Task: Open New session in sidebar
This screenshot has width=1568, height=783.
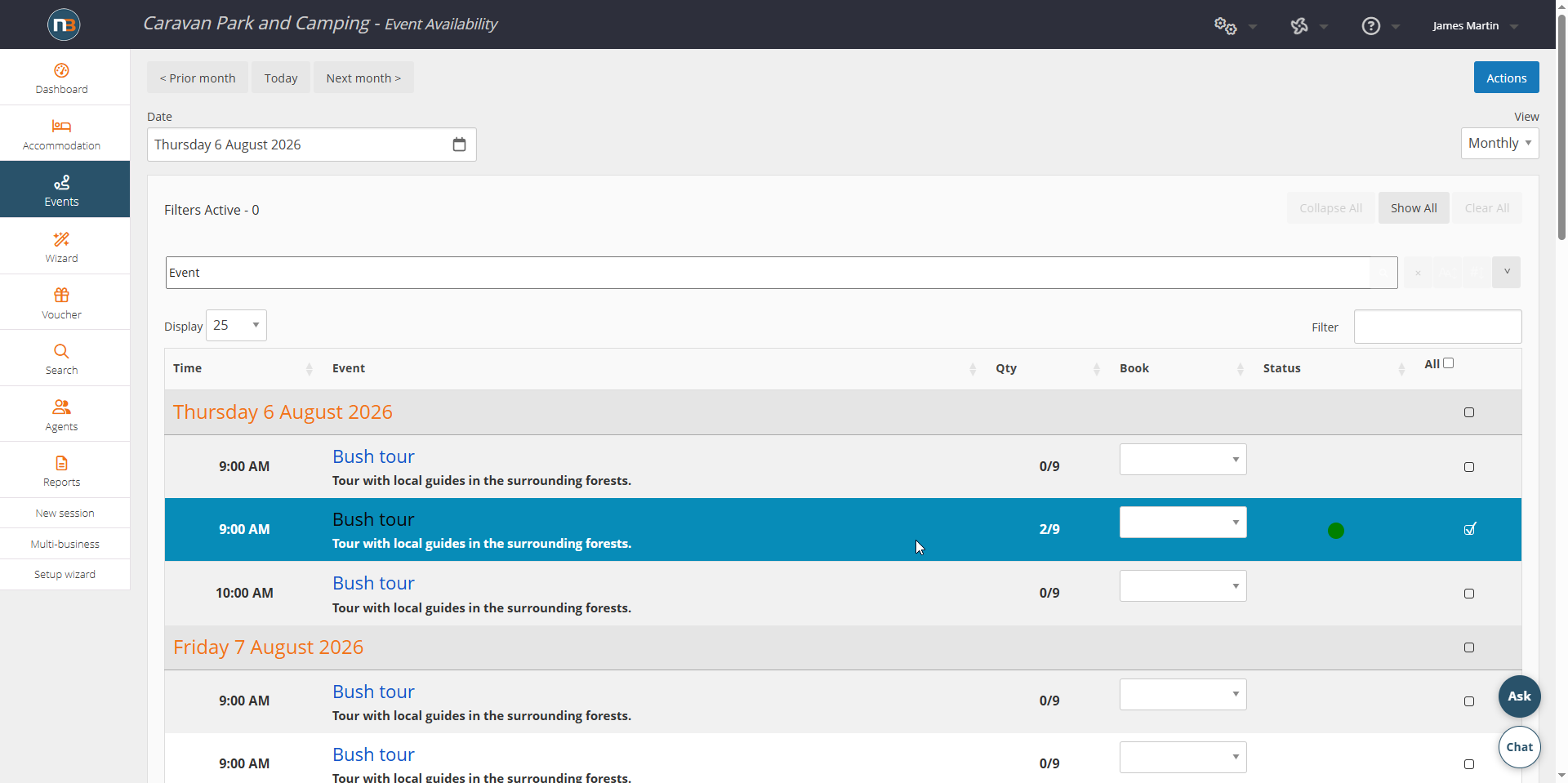Action: [x=65, y=514]
